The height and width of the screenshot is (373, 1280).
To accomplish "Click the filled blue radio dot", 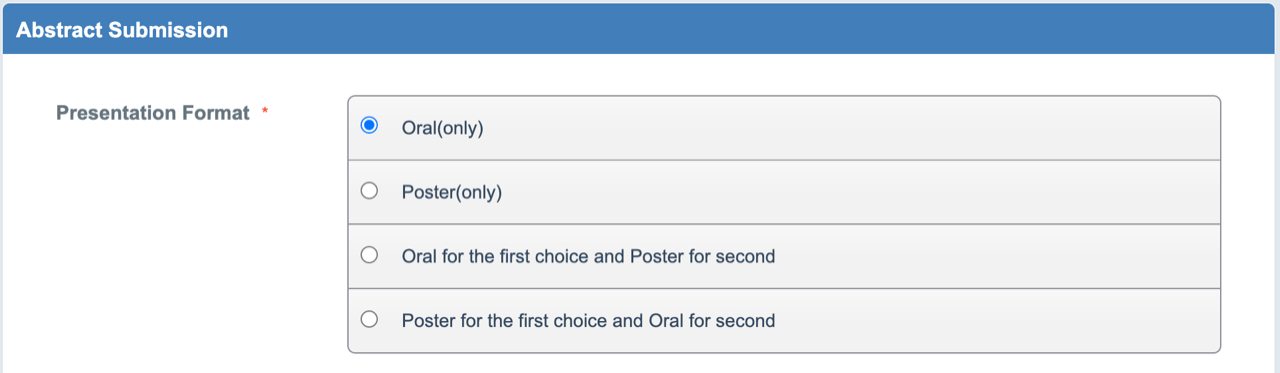I will click(x=369, y=126).
